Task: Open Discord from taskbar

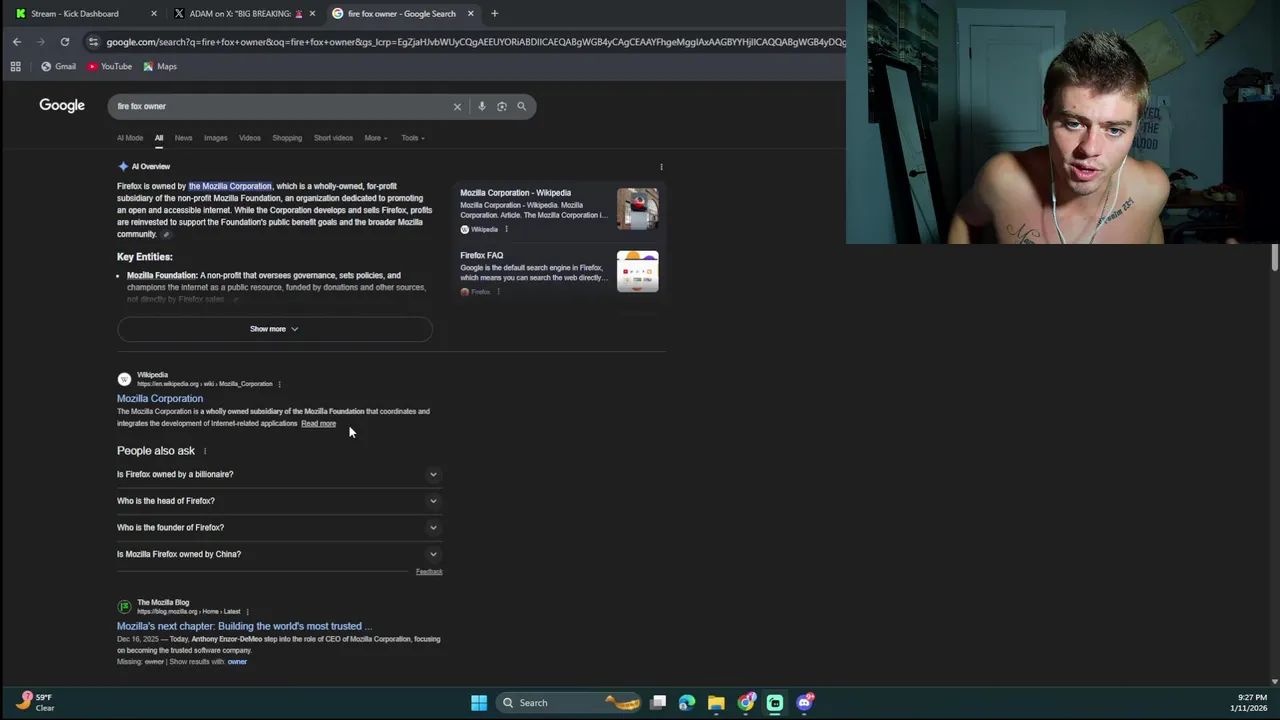Action: (805, 702)
